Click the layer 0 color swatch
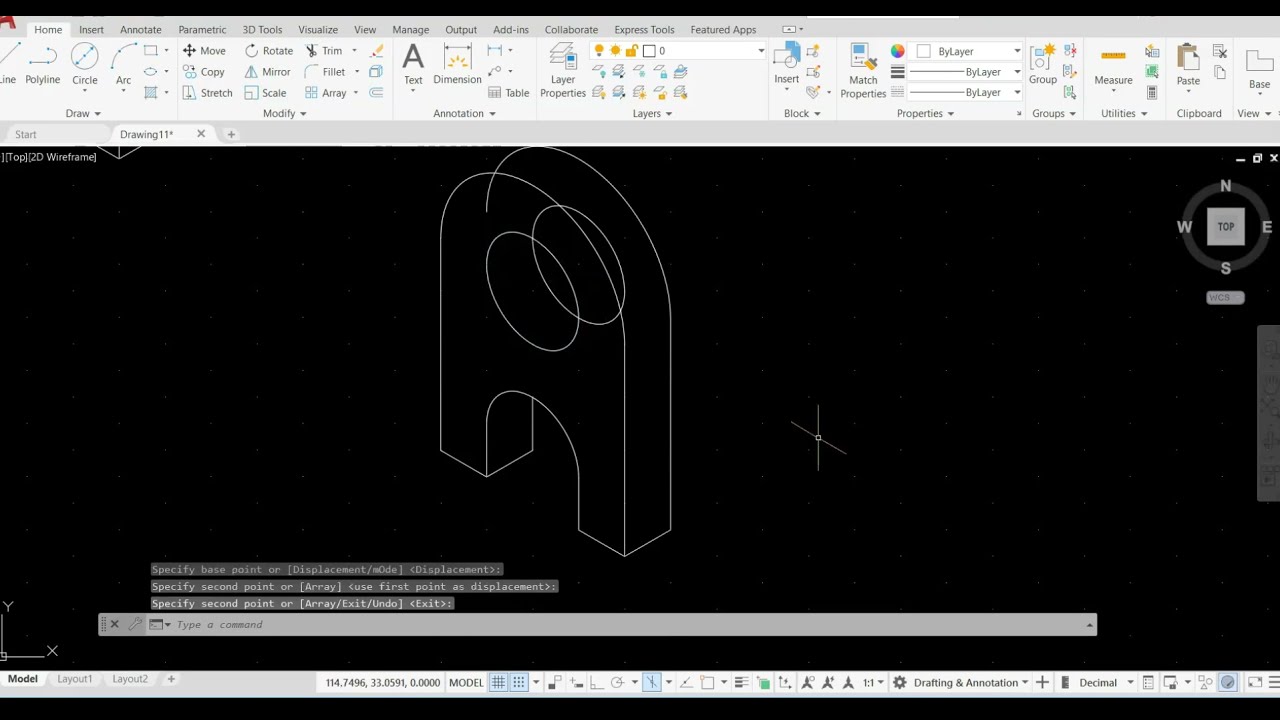 (649, 51)
